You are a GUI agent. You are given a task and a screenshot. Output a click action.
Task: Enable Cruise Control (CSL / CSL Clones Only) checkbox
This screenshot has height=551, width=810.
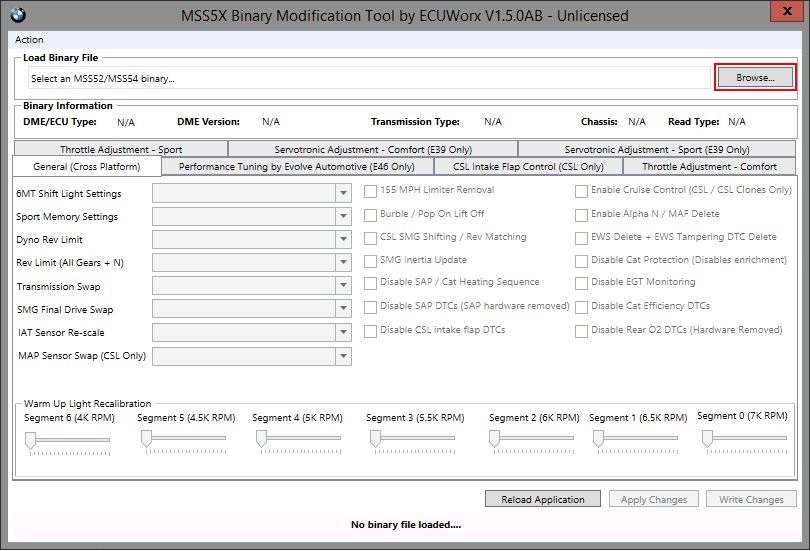[x=581, y=191]
